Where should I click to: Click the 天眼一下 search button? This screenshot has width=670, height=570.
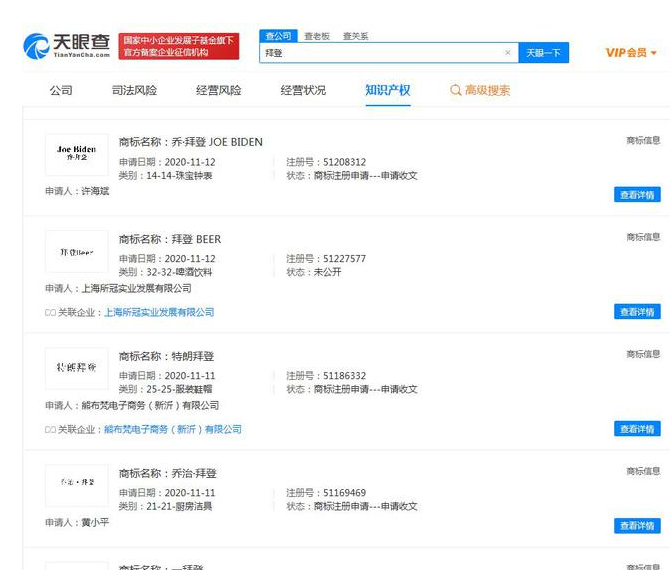point(544,53)
